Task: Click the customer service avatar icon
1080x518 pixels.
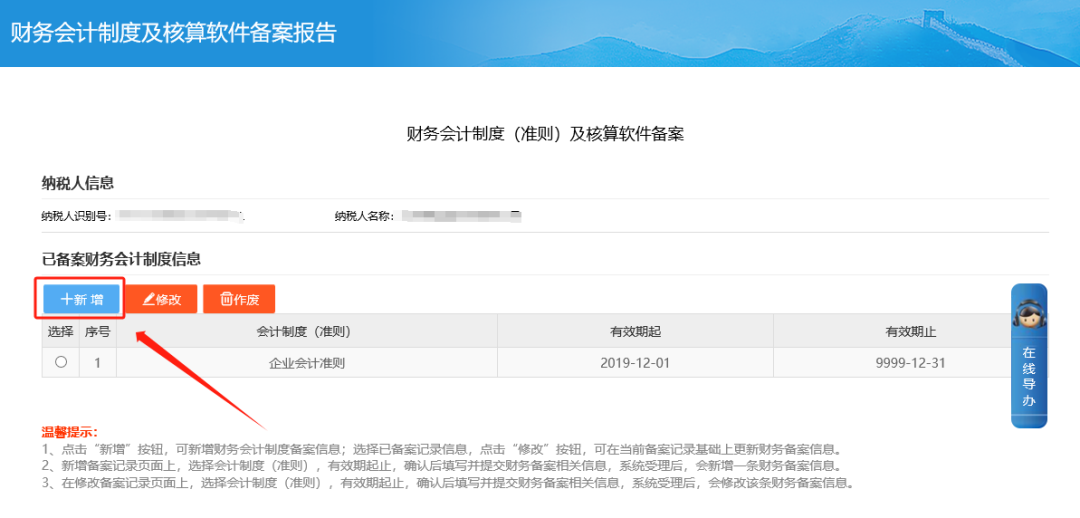Action: 1028,314
